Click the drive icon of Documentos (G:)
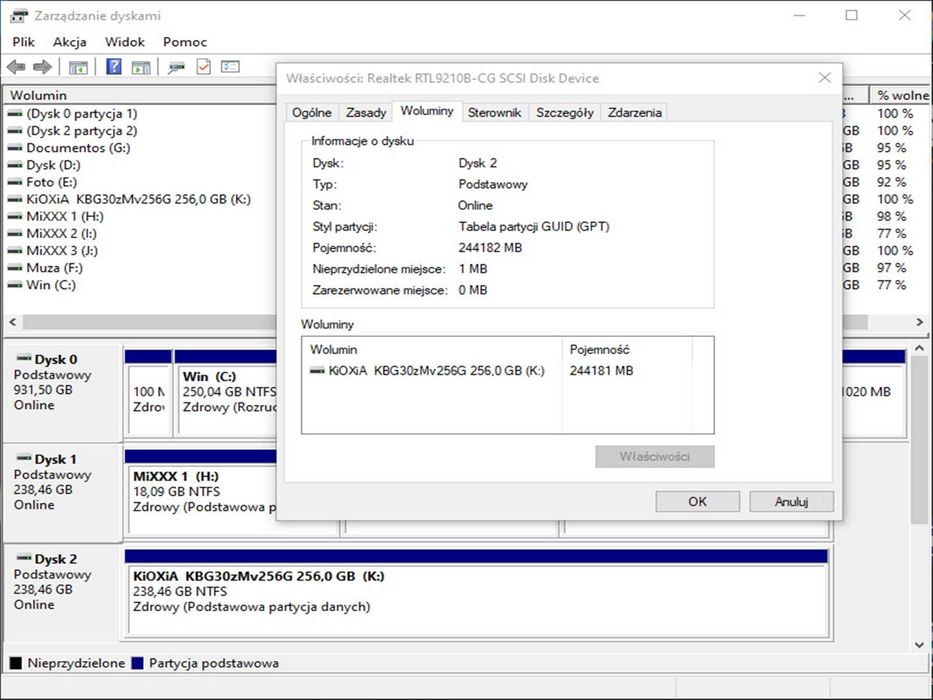This screenshot has height=700, width=933. (15, 148)
